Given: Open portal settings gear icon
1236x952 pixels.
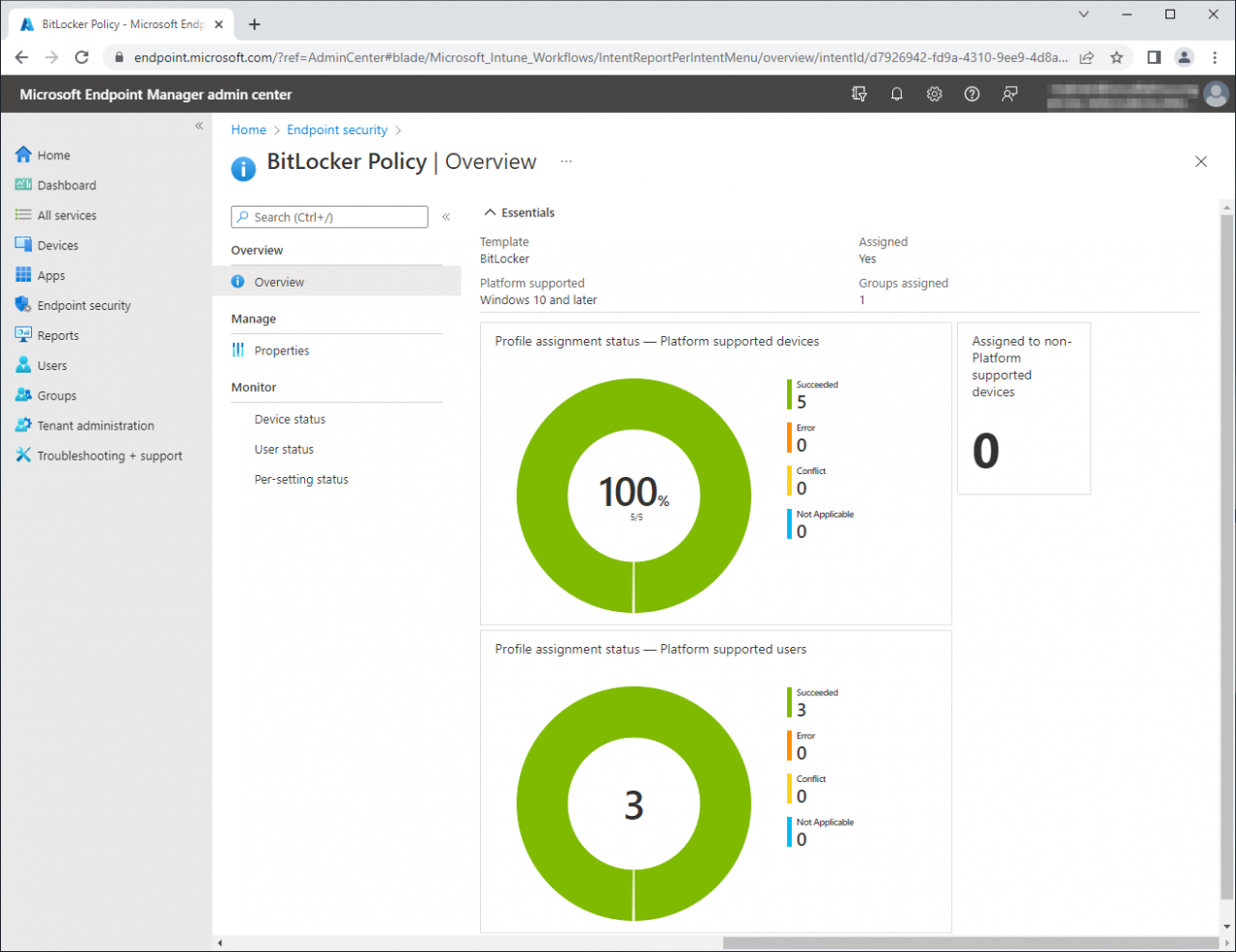Looking at the screenshot, I should (x=934, y=94).
